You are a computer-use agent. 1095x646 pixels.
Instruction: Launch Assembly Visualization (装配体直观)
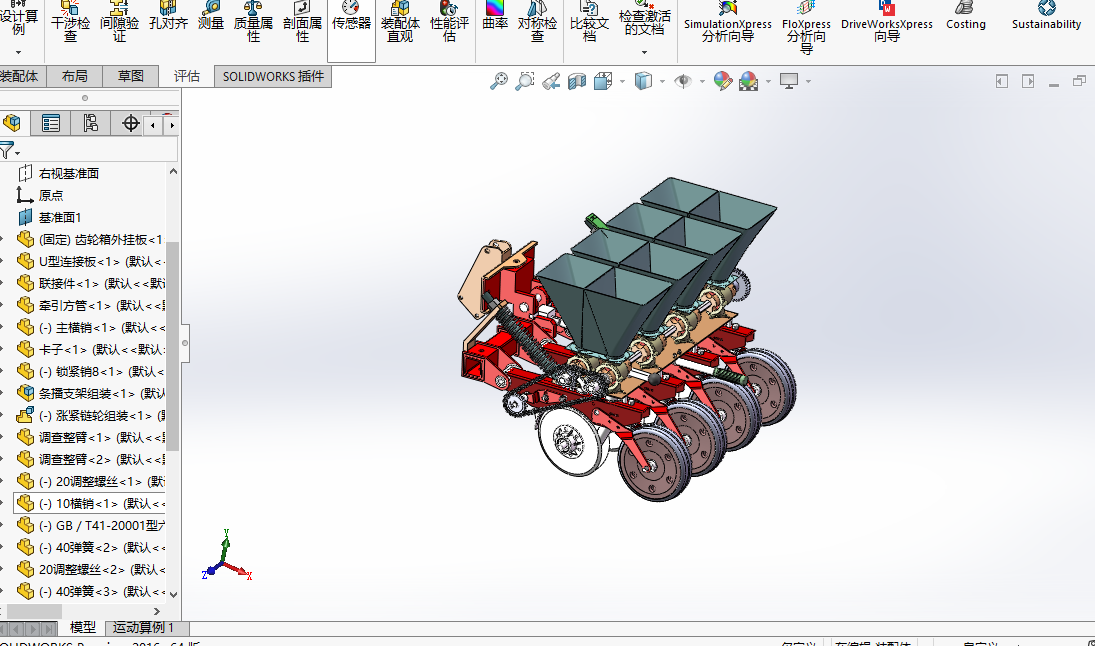(400, 22)
